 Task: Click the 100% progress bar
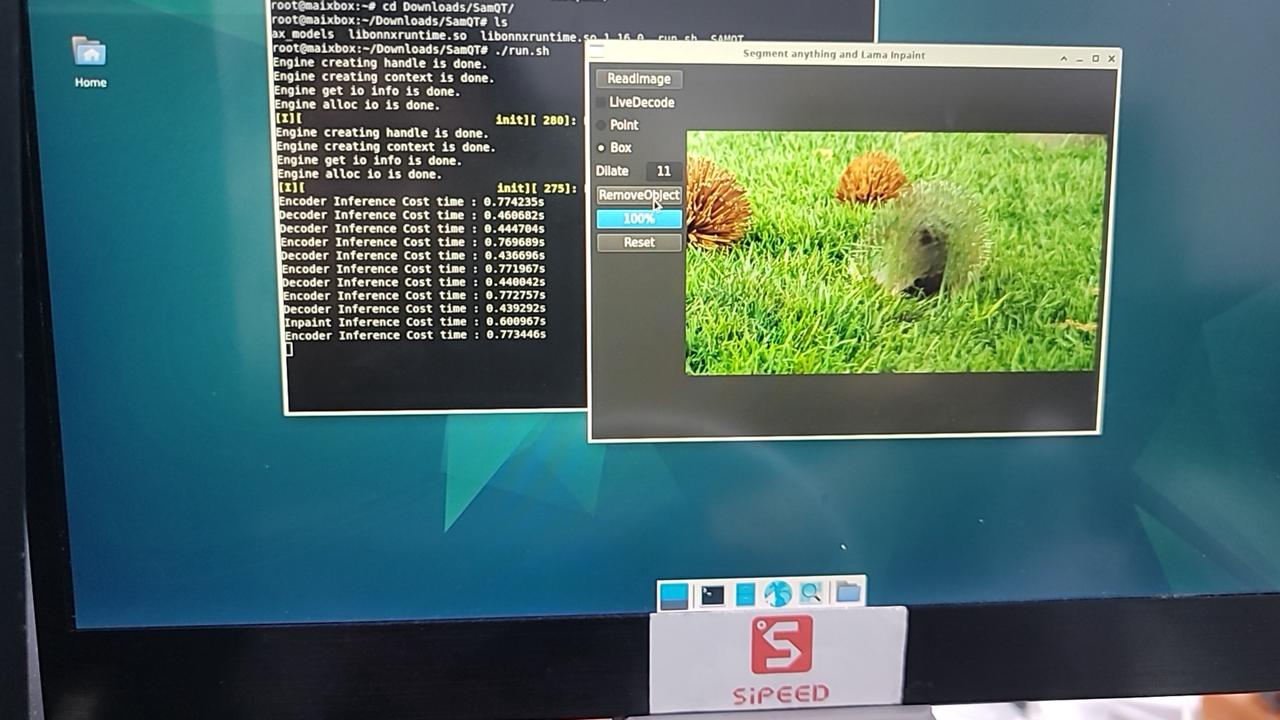tap(639, 218)
